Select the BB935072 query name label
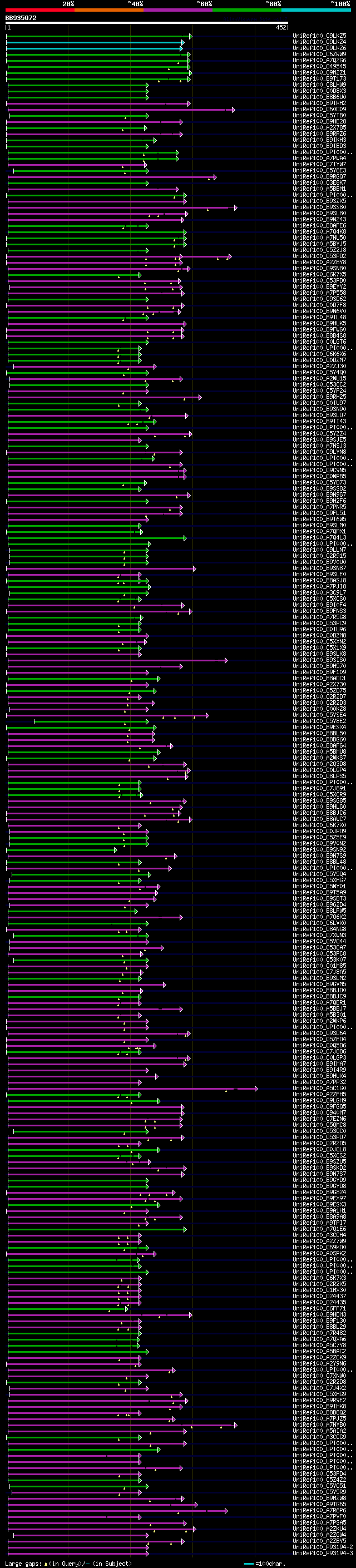This screenshot has width=356, height=1568. tap(21, 18)
